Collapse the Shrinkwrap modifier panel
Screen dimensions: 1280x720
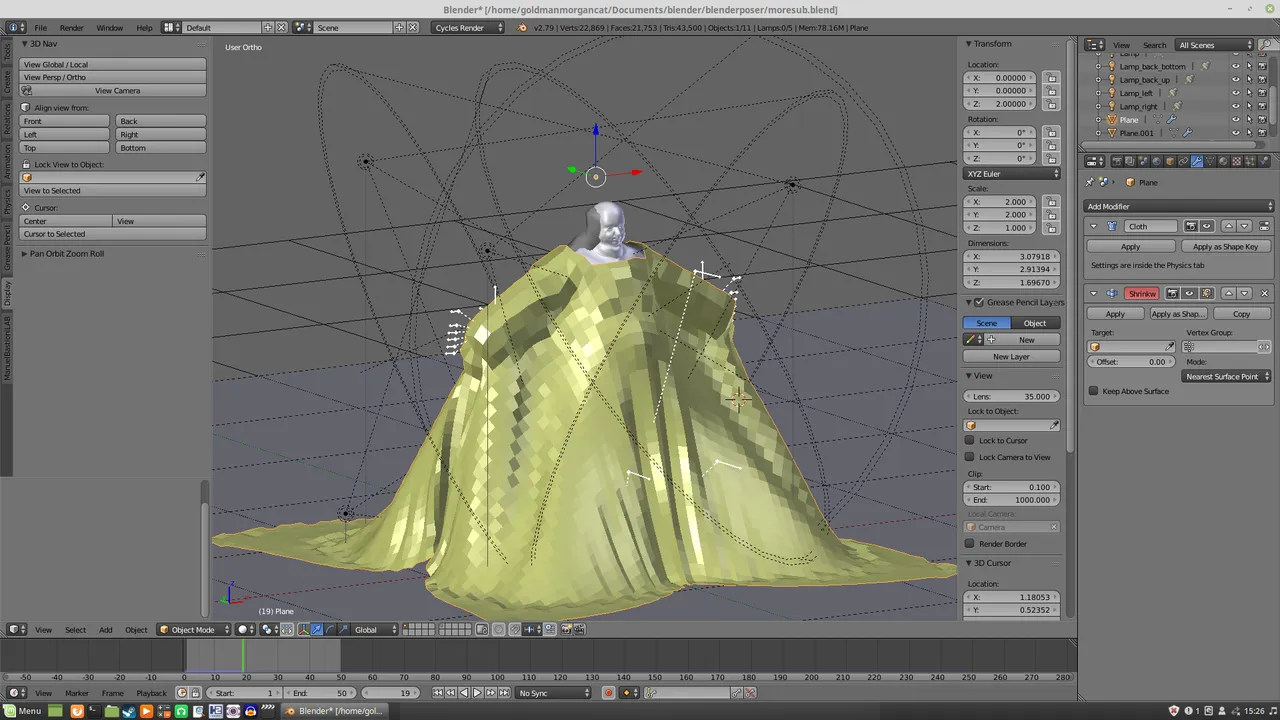[x=1093, y=294]
